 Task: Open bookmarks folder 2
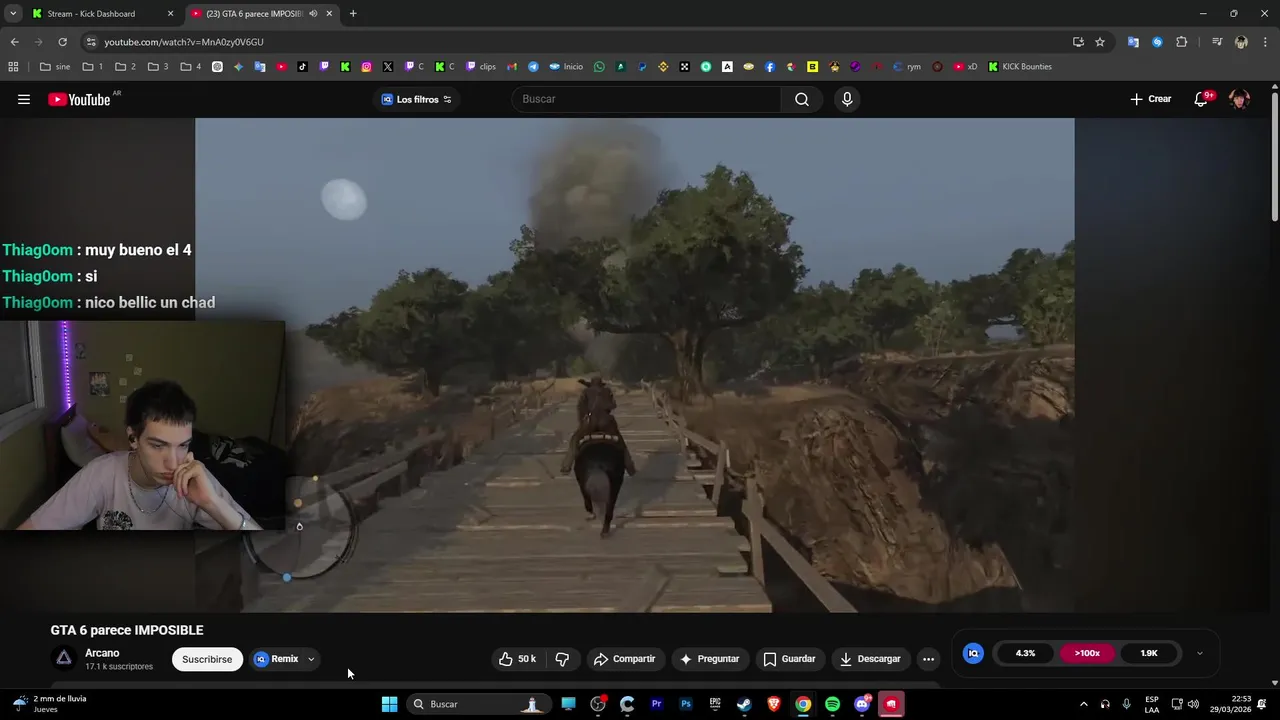click(x=125, y=67)
